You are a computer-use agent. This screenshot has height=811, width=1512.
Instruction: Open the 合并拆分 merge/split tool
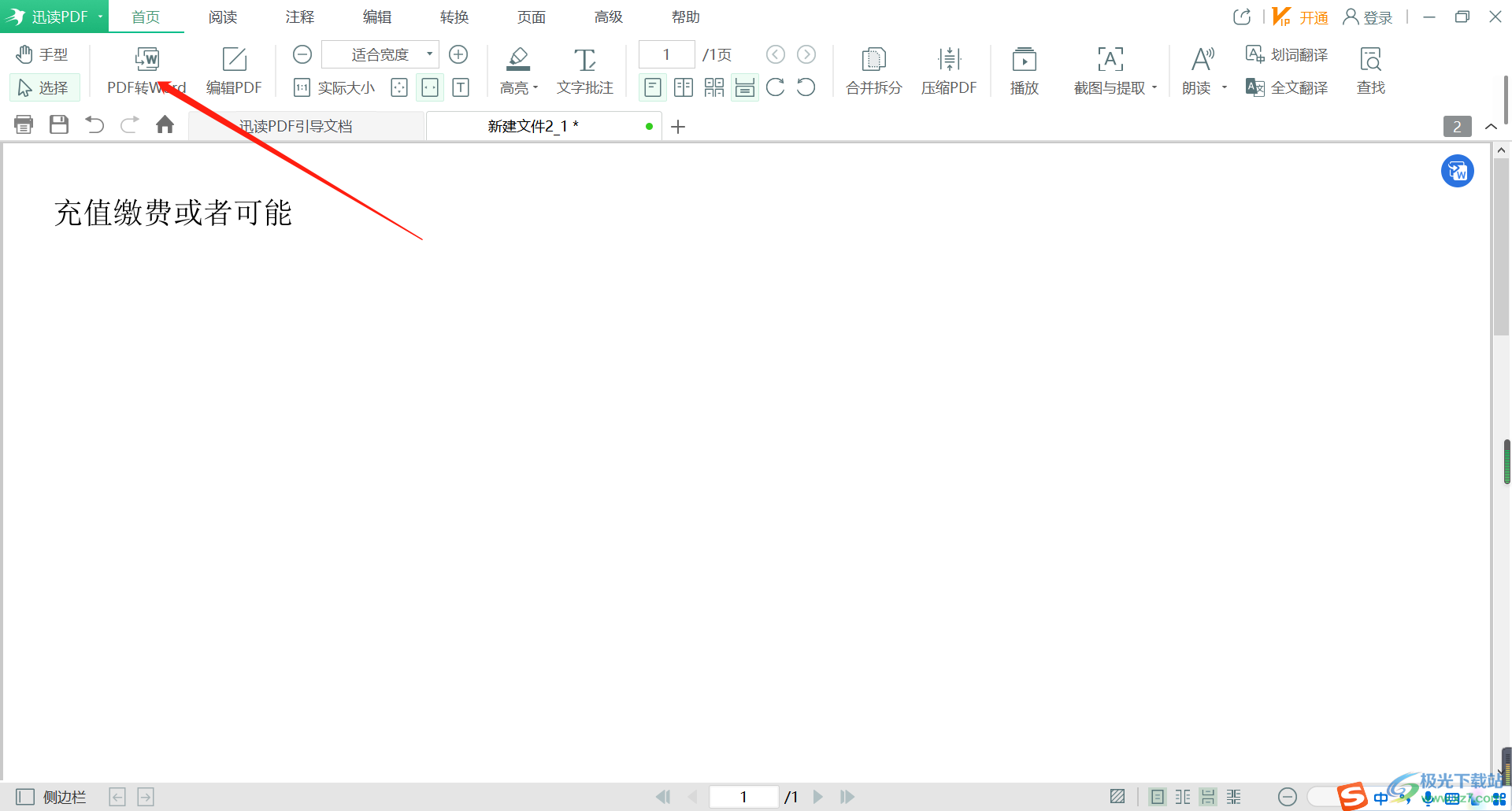point(873,71)
